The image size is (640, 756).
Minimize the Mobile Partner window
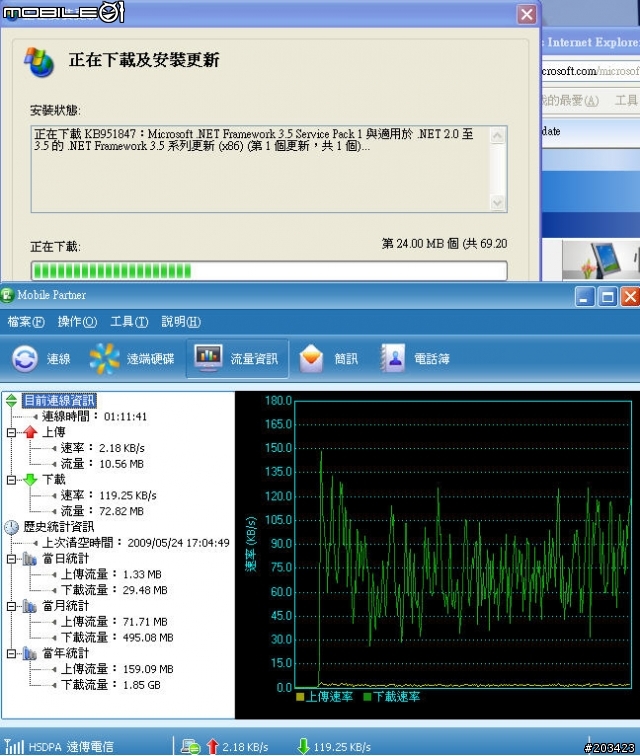pos(585,296)
